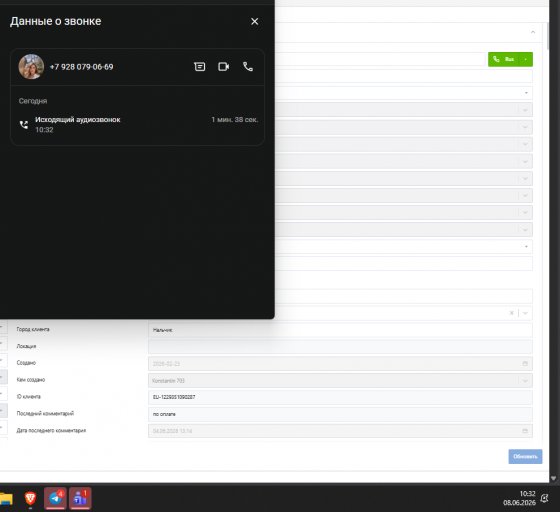
Task: Select phone number +7 928 079-06-69
Action: (81, 67)
